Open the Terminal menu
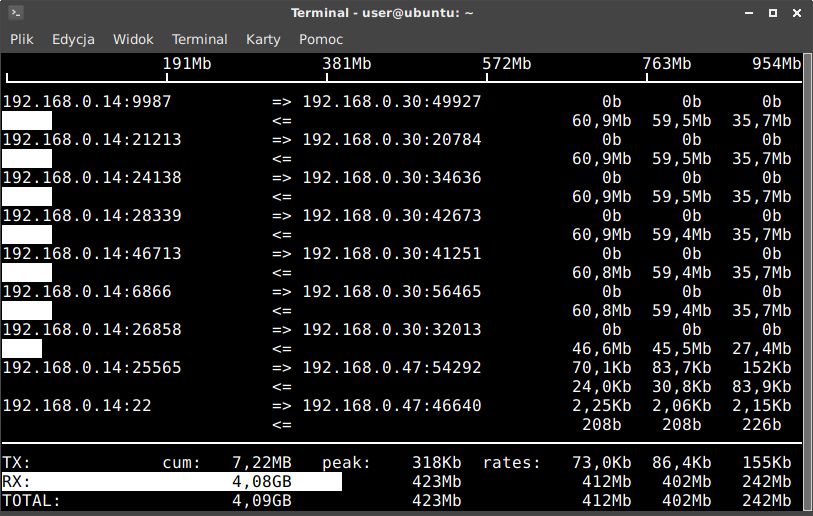 click(x=199, y=39)
